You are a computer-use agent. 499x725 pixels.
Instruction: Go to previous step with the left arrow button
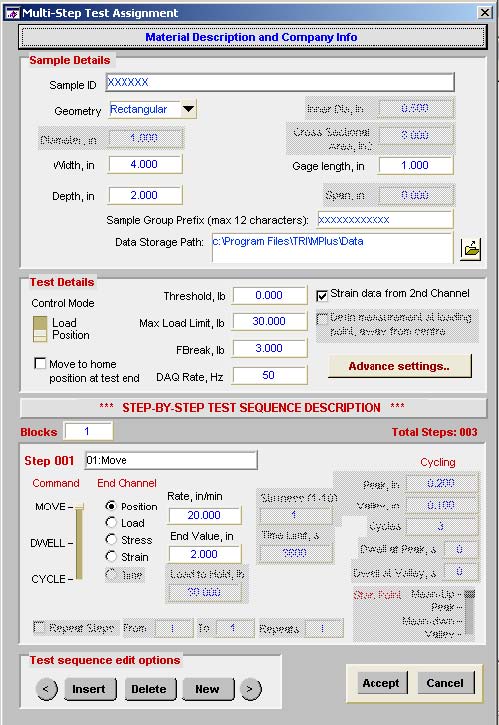tap(46, 689)
